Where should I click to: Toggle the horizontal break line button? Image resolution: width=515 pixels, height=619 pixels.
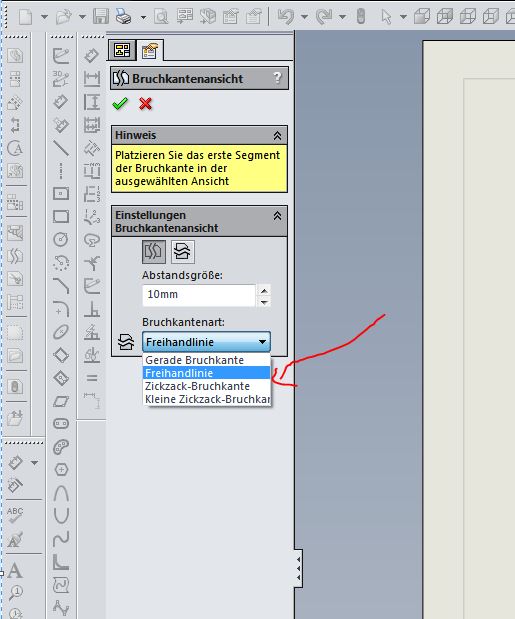183,251
